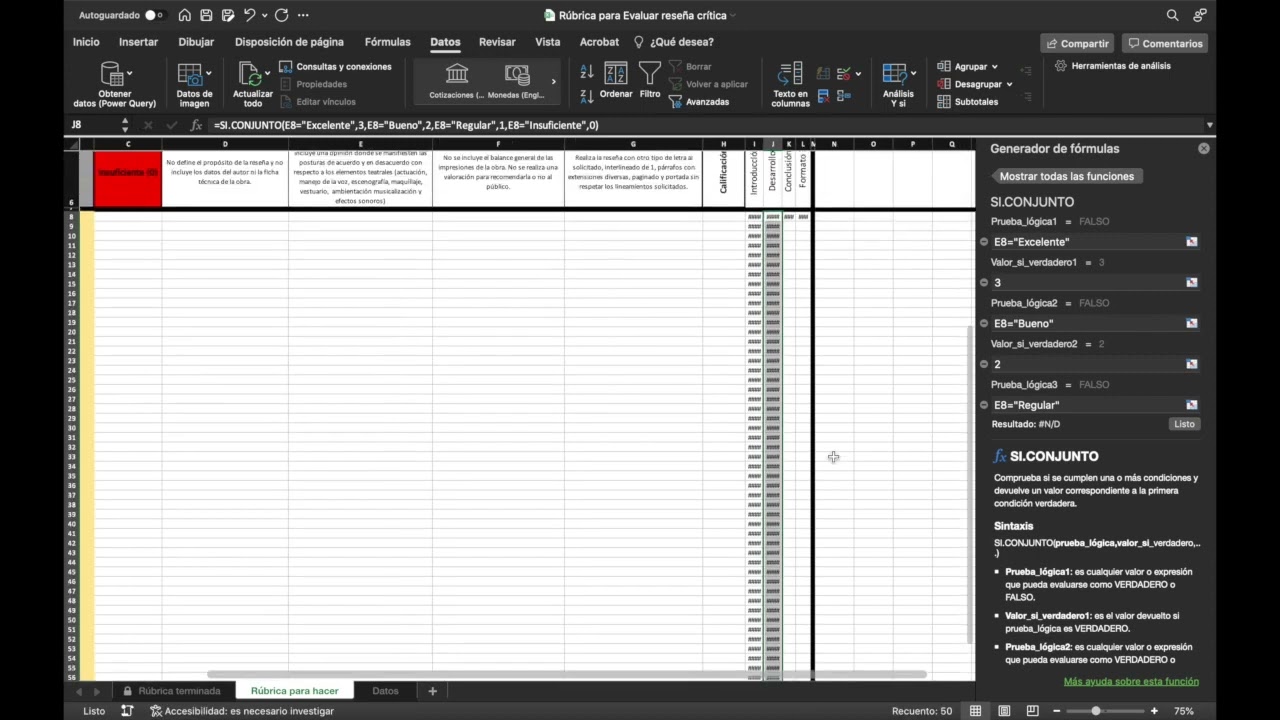1280x720 pixels.
Task: Open the Disposición de página tab
Action: tap(289, 42)
